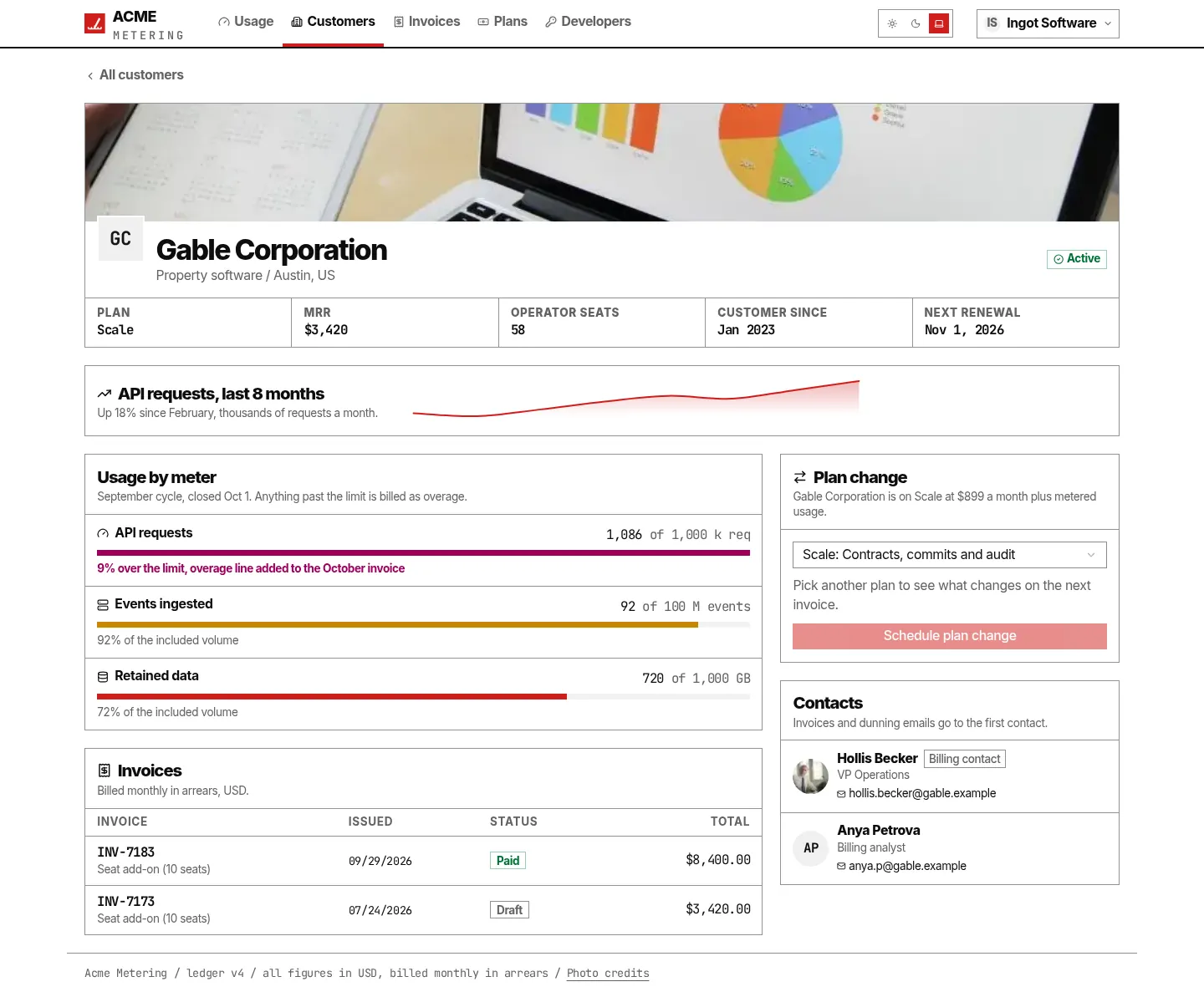Screen dimensions: 1204x992
Task: Click Schedule plan change button
Action: 950,636
